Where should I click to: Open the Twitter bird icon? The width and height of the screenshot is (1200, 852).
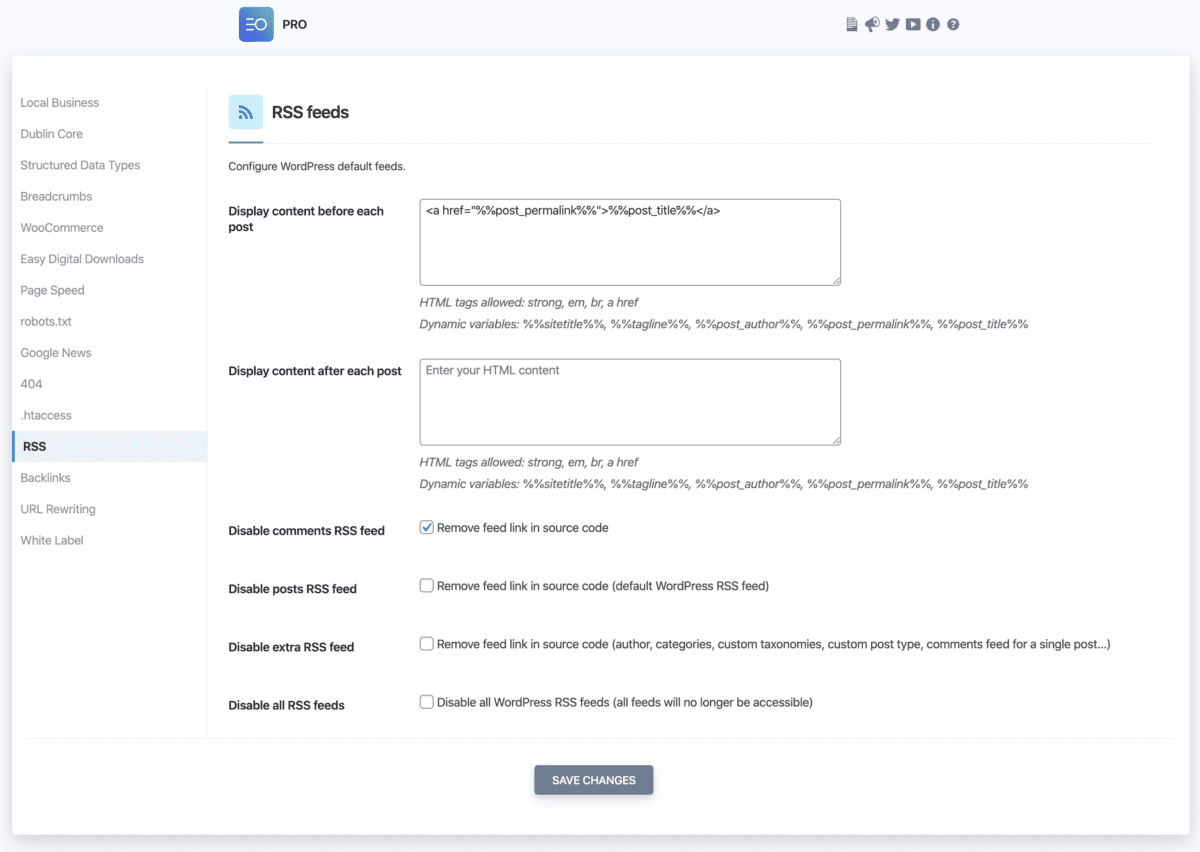point(892,24)
